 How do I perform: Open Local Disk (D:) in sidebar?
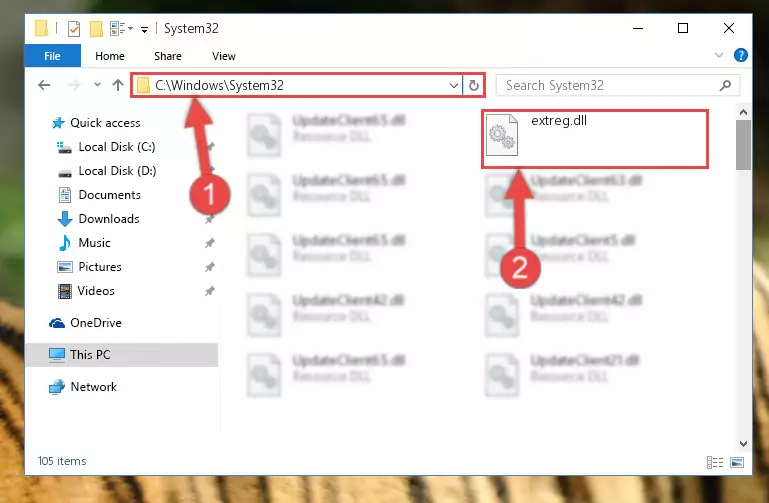[117, 171]
